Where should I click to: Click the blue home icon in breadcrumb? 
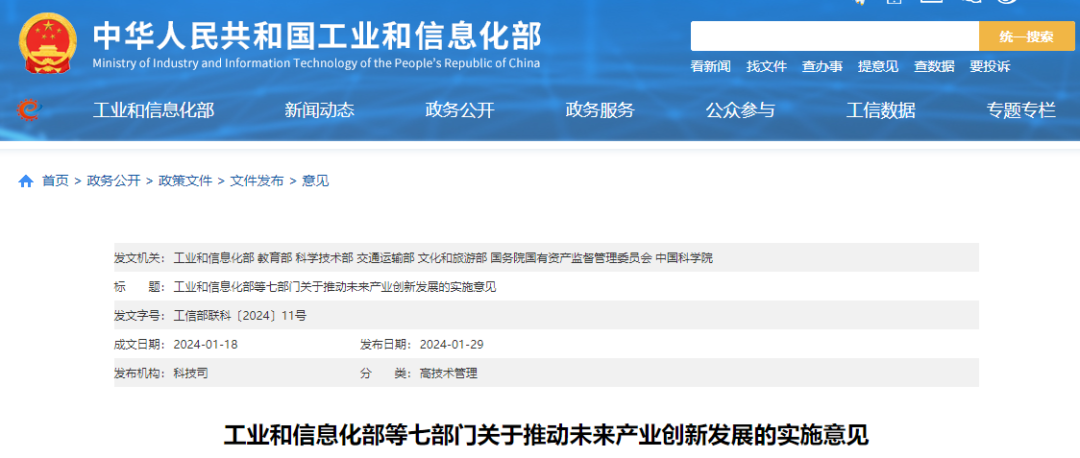(x=26, y=181)
